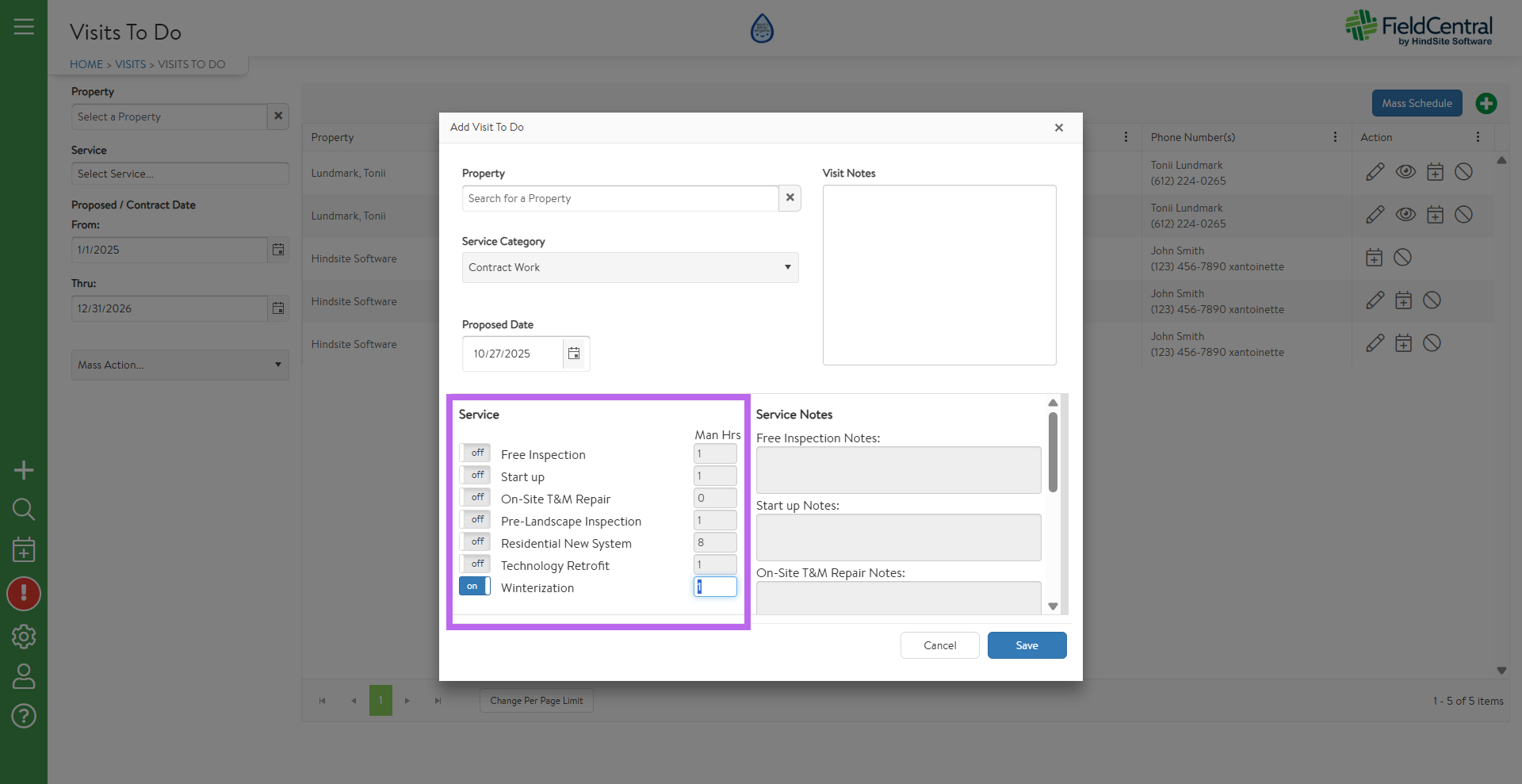Navigate to VISITS breadcrumb link
The height and width of the screenshot is (784, 1522).
coord(130,64)
